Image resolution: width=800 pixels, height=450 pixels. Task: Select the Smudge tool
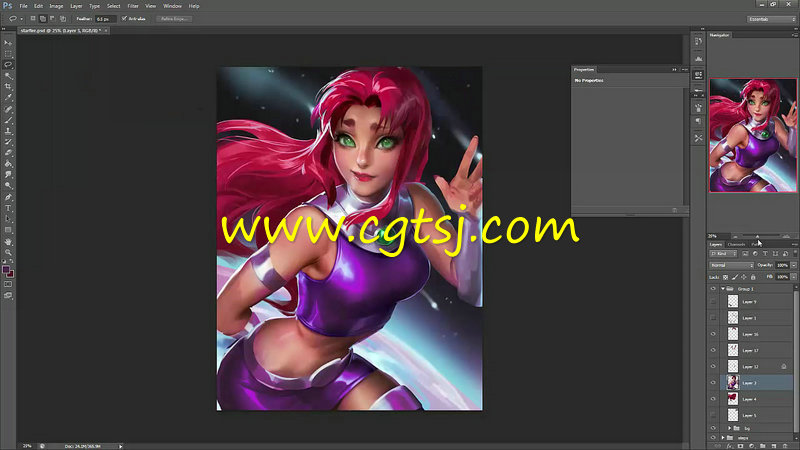(x=8, y=174)
